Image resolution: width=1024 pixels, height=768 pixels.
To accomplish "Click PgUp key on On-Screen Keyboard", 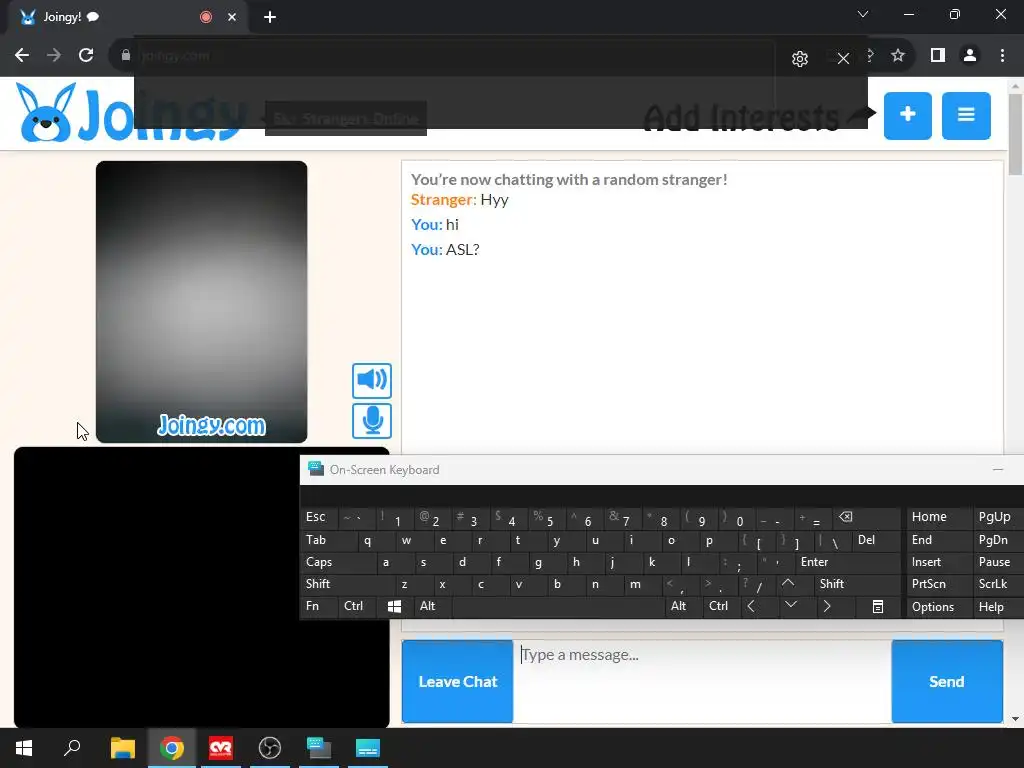I will pyautogui.click(x=997, y=517).
